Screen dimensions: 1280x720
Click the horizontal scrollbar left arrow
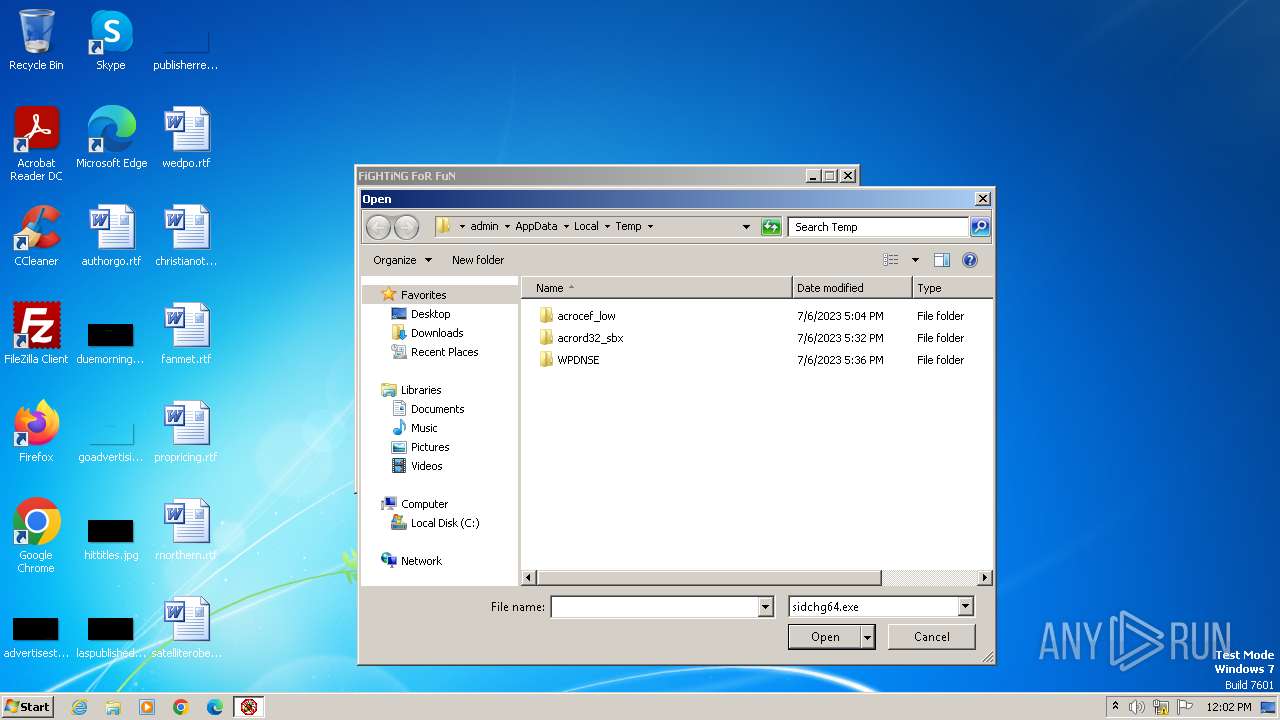[x=530, y=578]
